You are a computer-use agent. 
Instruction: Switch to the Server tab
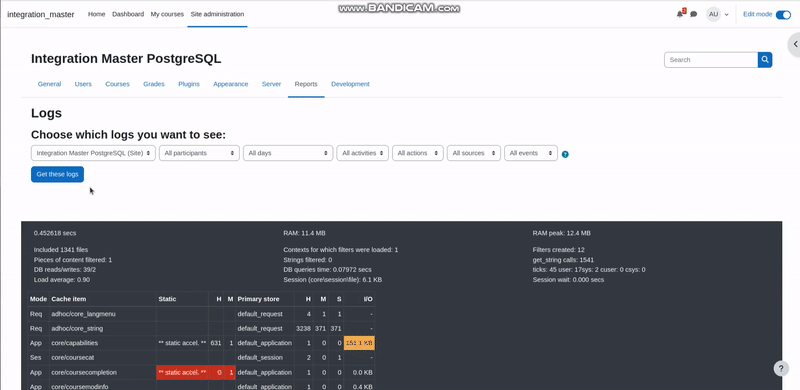point(271,84)
